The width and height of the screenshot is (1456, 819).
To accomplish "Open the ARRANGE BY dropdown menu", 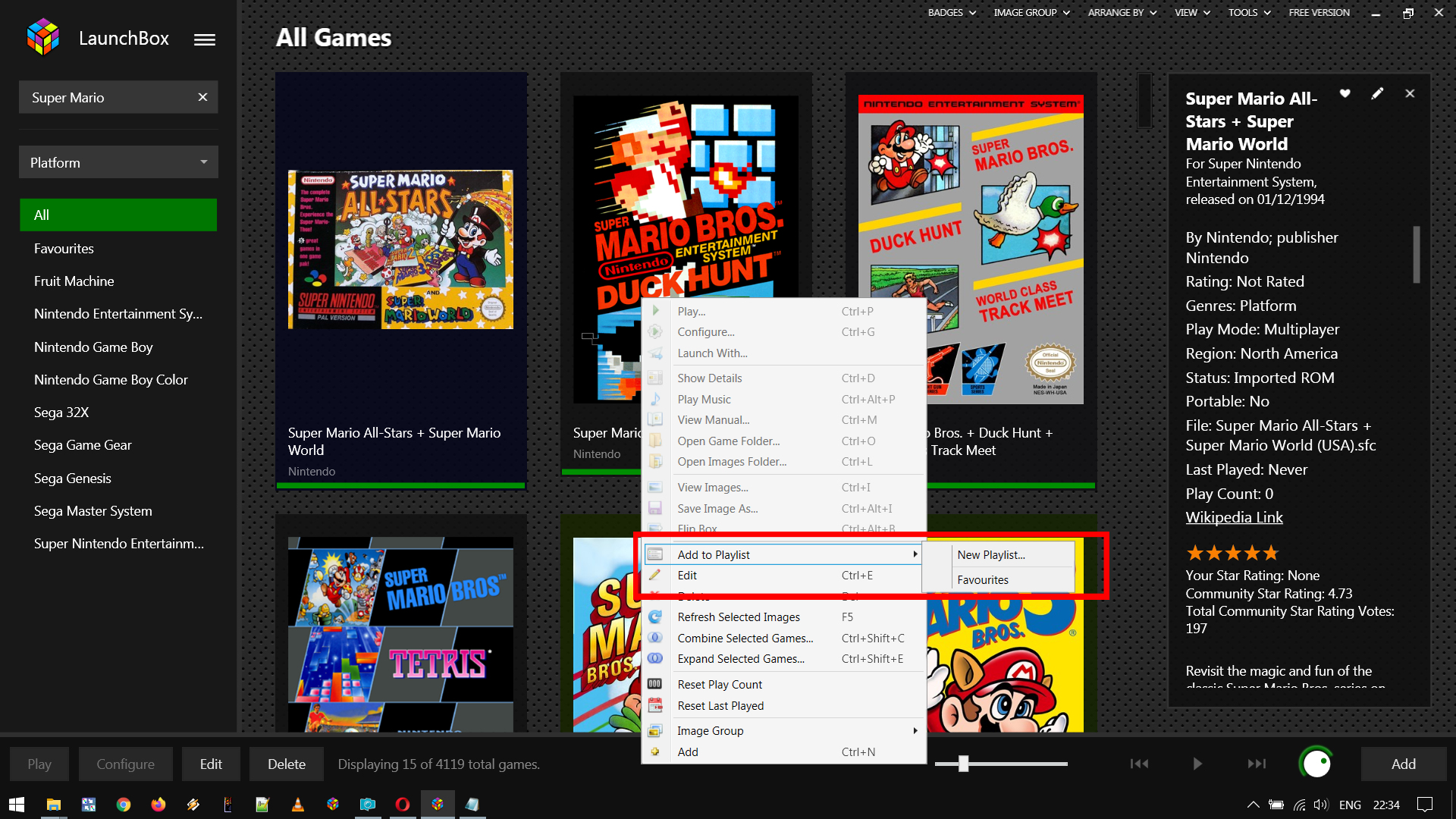I will pos(1122,12).
